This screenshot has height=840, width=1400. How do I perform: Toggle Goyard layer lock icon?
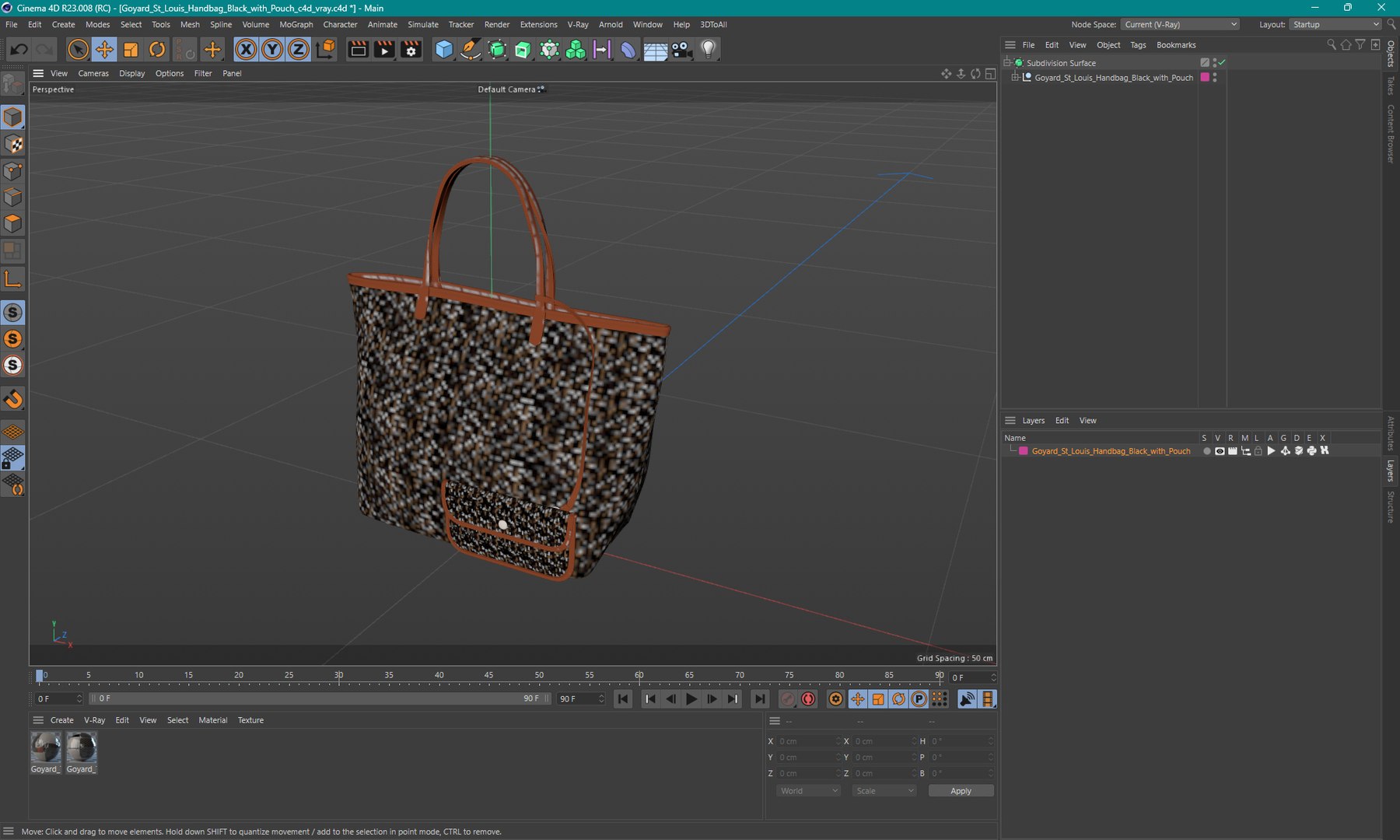(x=1258, y=451)
